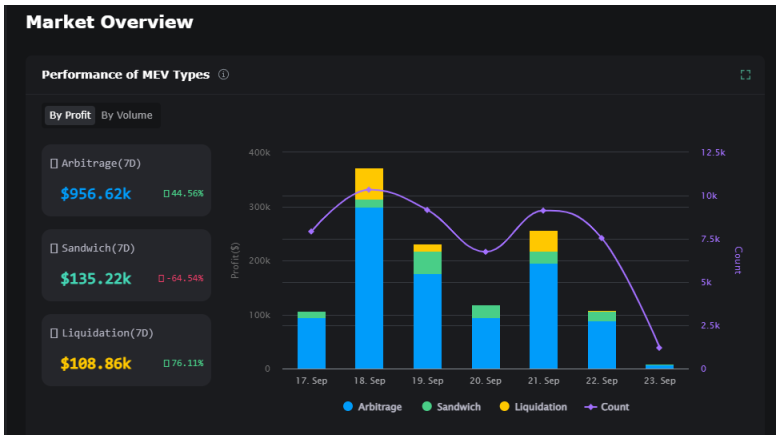The width and height of the screenshot is (783, 441).
Task: Click the info icon beside Performance of MEV Types
Action: pos(224,74)
